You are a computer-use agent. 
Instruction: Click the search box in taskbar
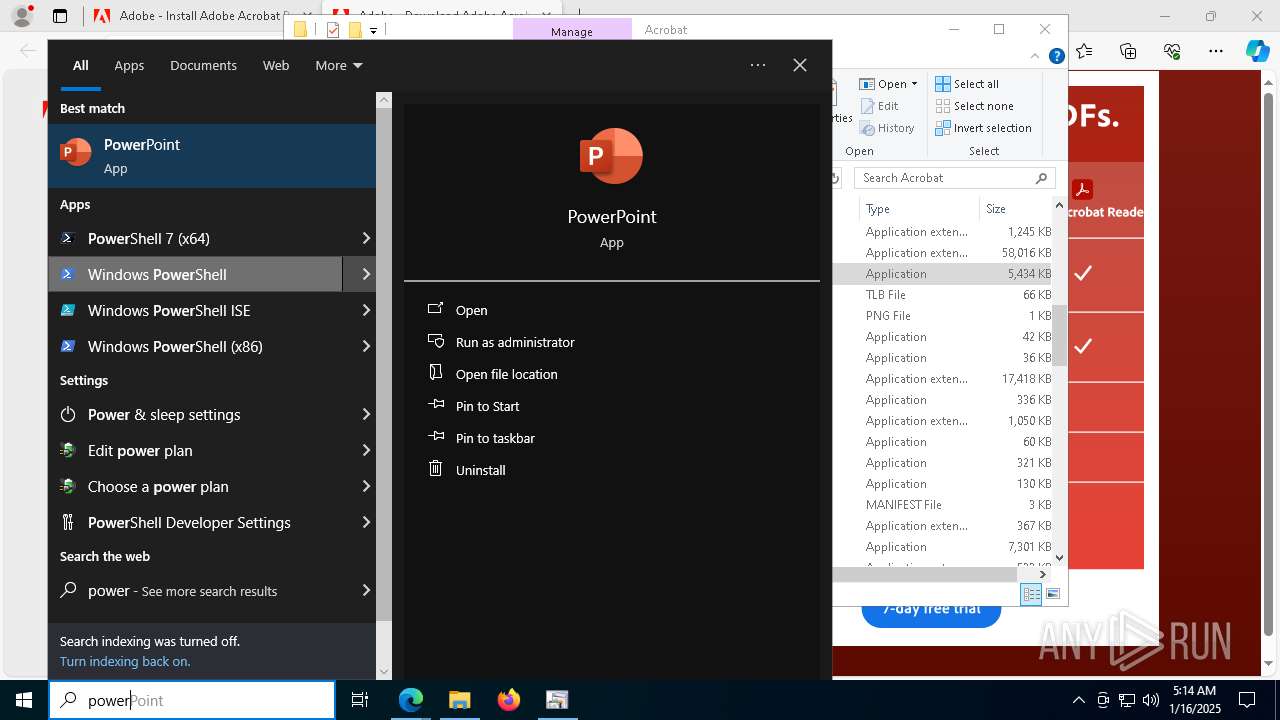coord(192,700)
